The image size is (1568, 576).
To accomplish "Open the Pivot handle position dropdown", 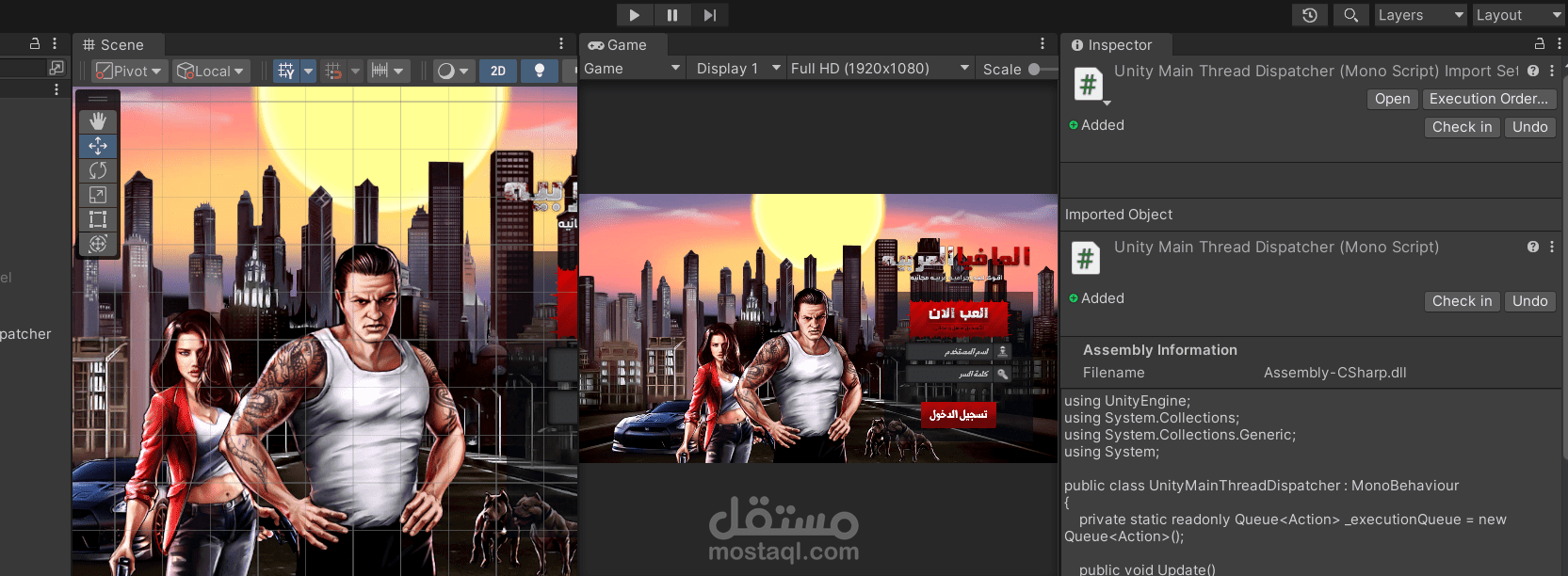I will pyautogui.click(x=130, y=71).
